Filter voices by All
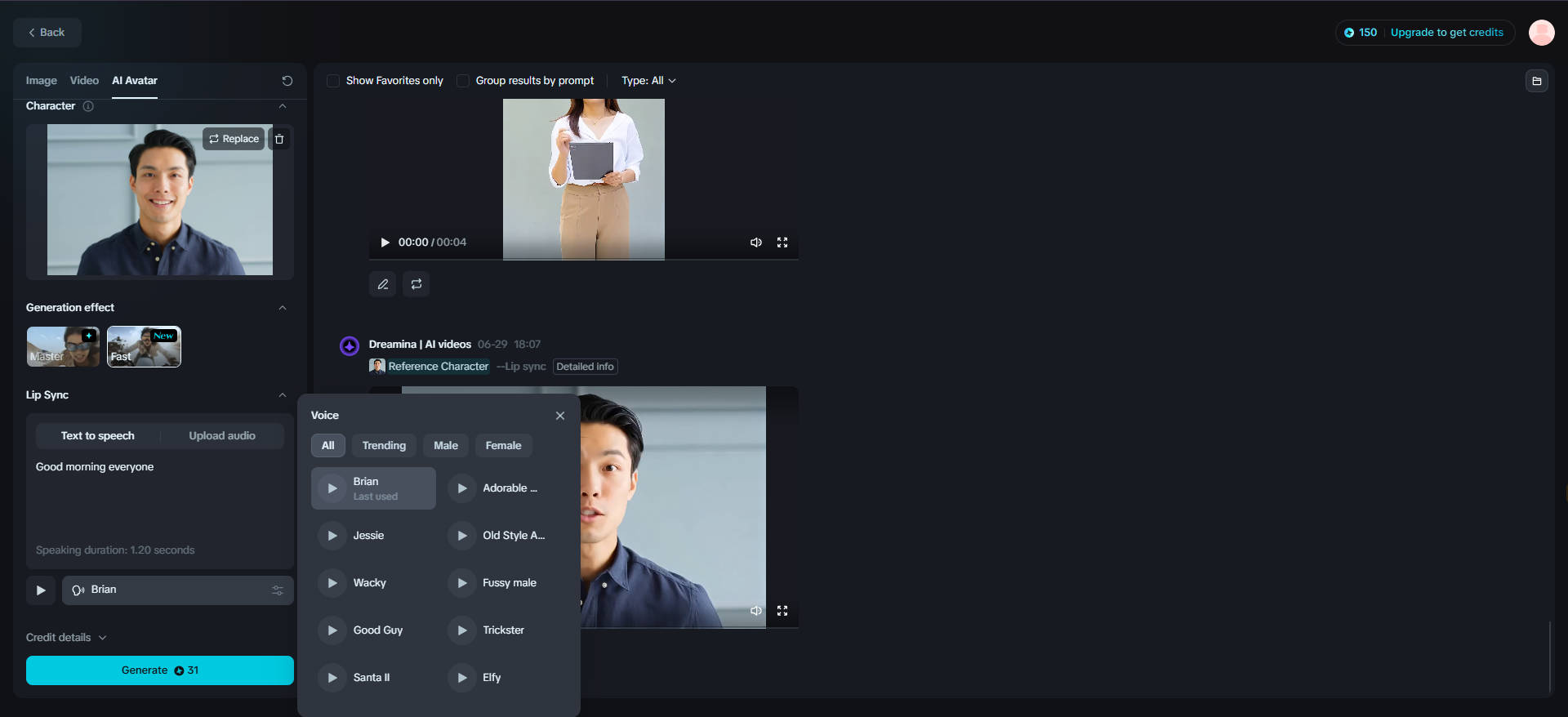This screenshot has height=717, width=1568. point(328,446)
